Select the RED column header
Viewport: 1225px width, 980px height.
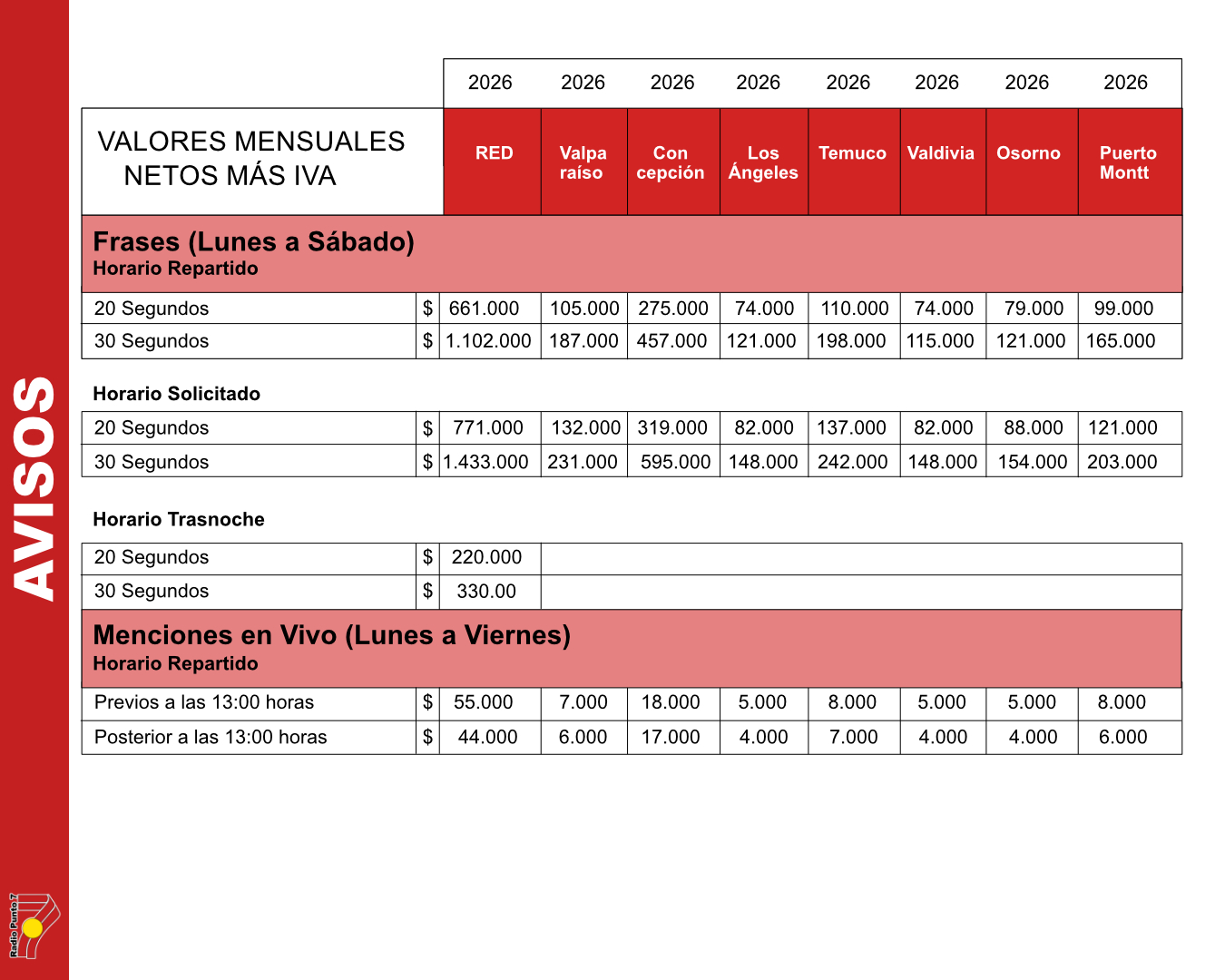click(x=493, y=162)
